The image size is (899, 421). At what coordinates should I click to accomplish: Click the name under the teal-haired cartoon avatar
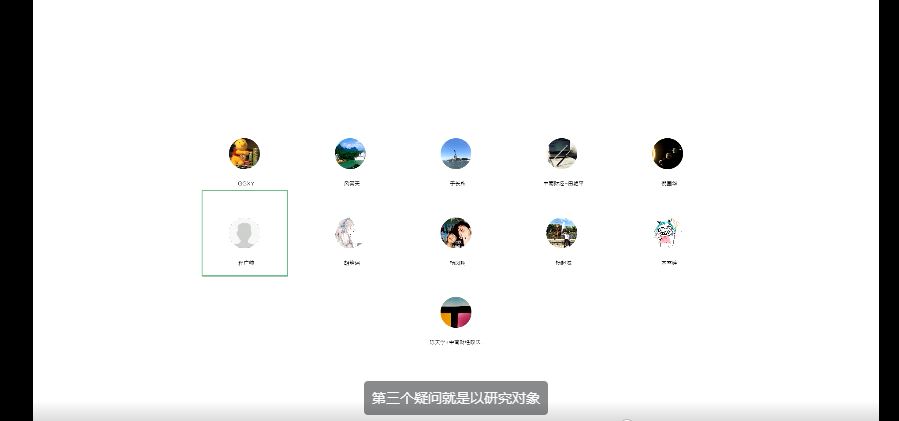(668, 262)
